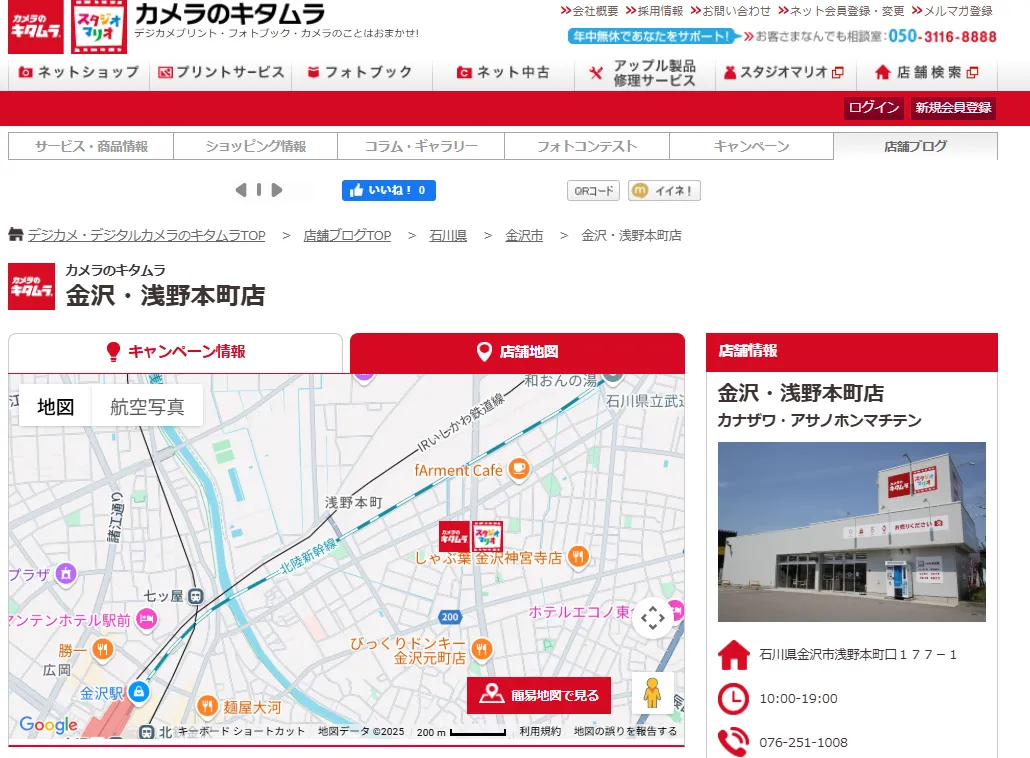The height and width of the screenshot is (758, 1030).
Task: Click the hotel icon by マンテンホテル駅前
Action: (x=146, y=619)
